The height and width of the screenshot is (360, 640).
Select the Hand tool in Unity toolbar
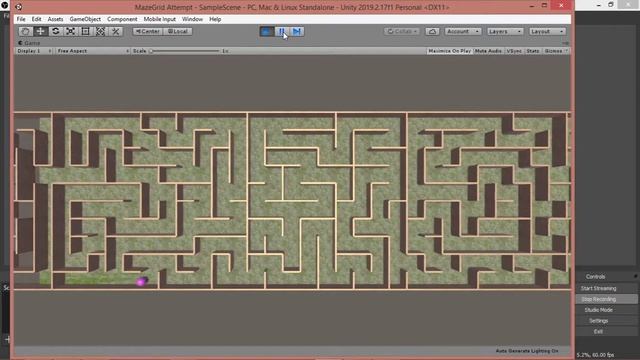click(x=25, y=31)
